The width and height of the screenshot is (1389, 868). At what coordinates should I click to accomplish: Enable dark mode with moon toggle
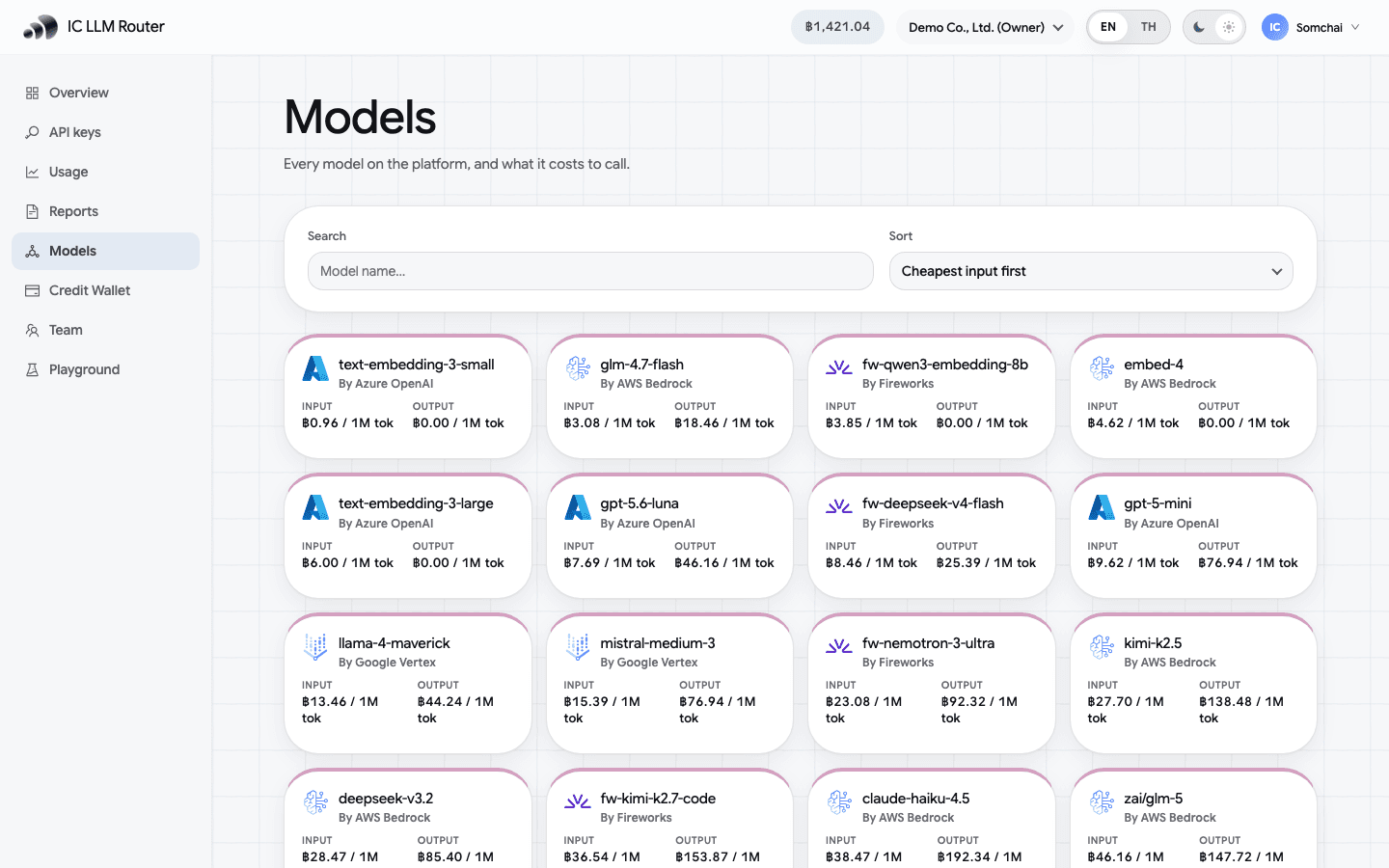pyautogui.click(x=1199, y=27)
